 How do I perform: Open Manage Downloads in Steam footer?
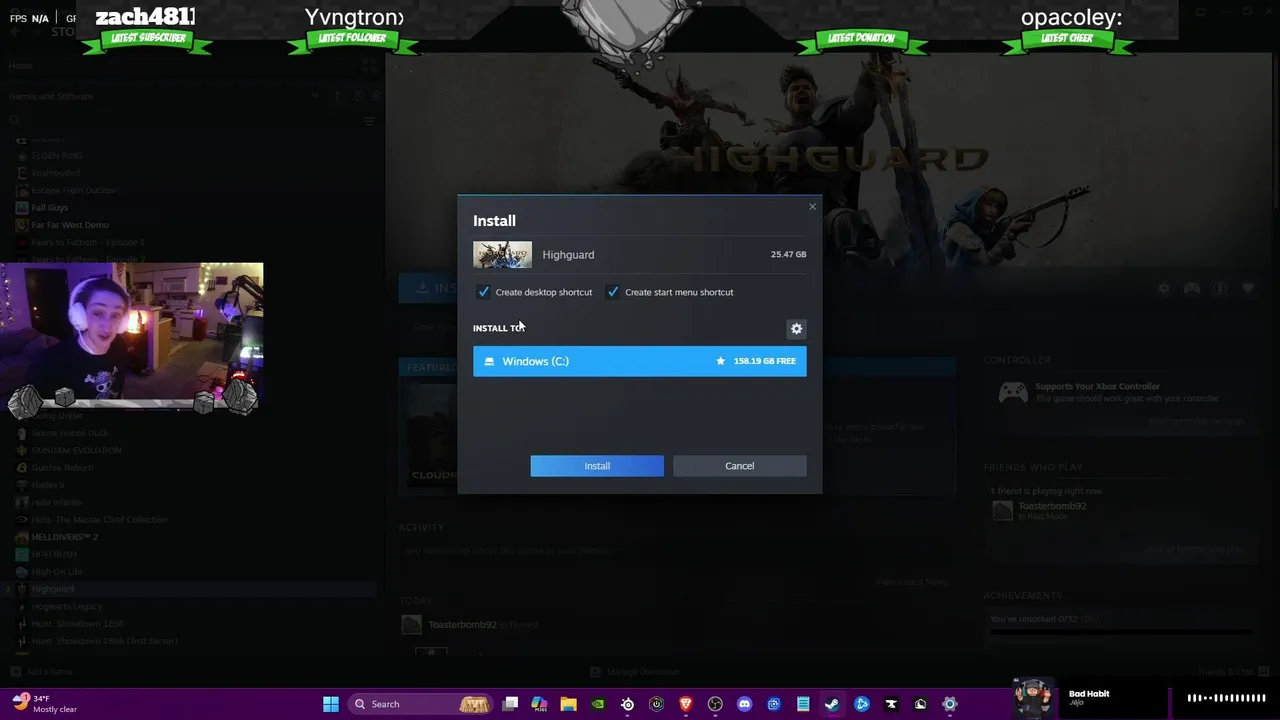[x=636, y=672]
